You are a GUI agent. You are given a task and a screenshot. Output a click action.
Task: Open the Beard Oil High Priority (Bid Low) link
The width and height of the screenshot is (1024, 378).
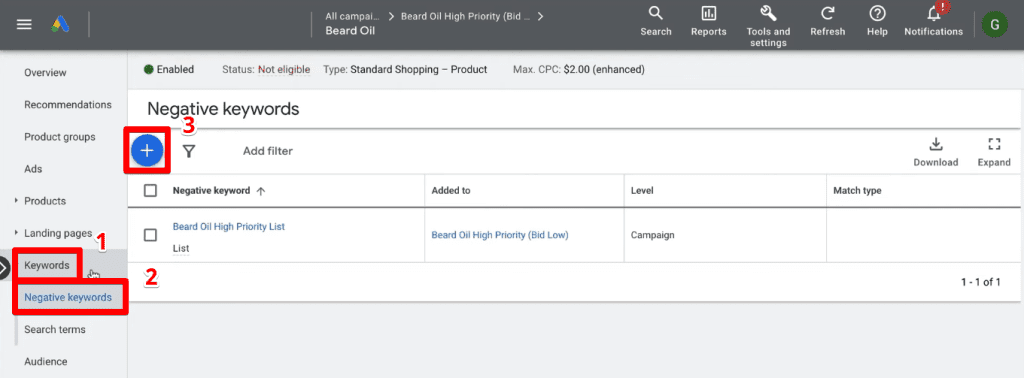[x=500, y=235]
